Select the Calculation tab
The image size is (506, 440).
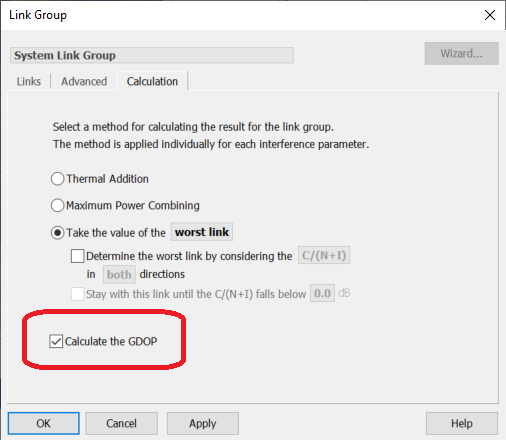pos(152,81)
